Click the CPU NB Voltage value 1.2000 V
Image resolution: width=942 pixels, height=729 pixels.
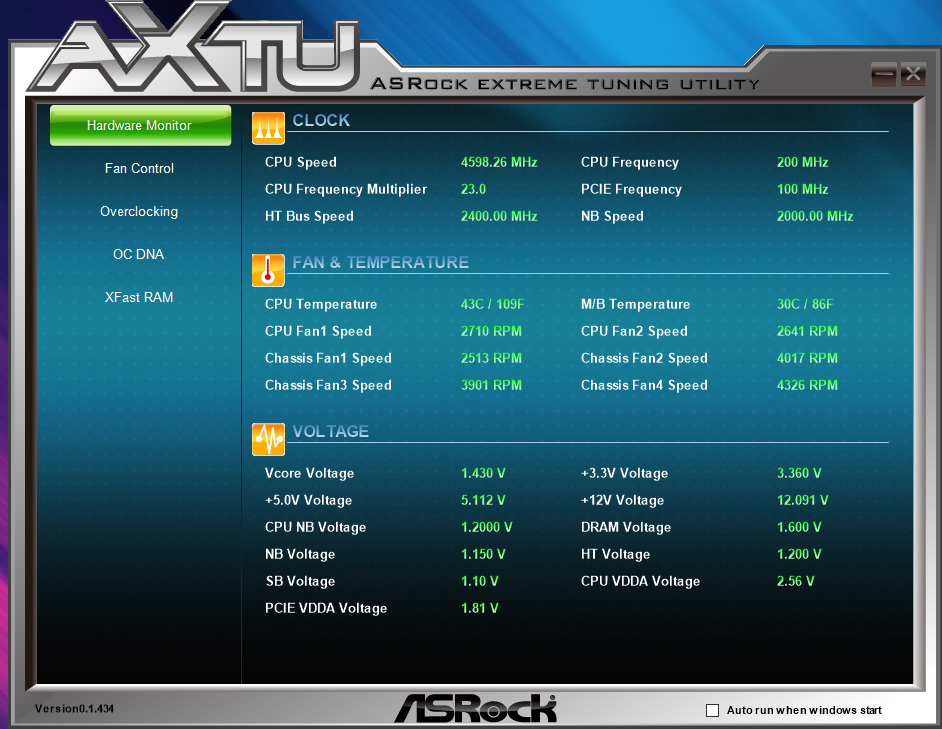click(x=486, y=527)
